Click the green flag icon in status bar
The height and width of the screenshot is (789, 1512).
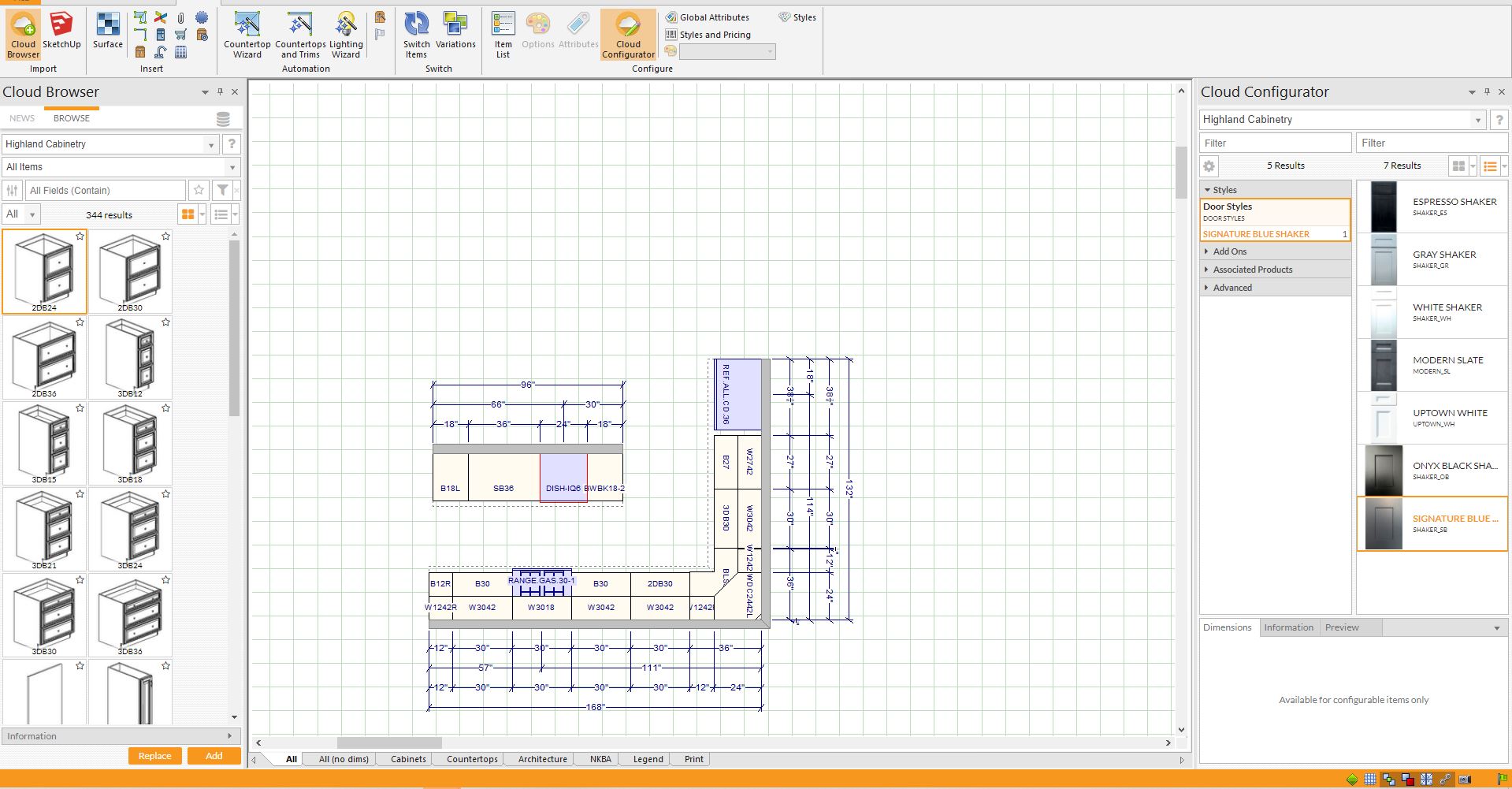pyautogui.click(x=1502, y=780)
